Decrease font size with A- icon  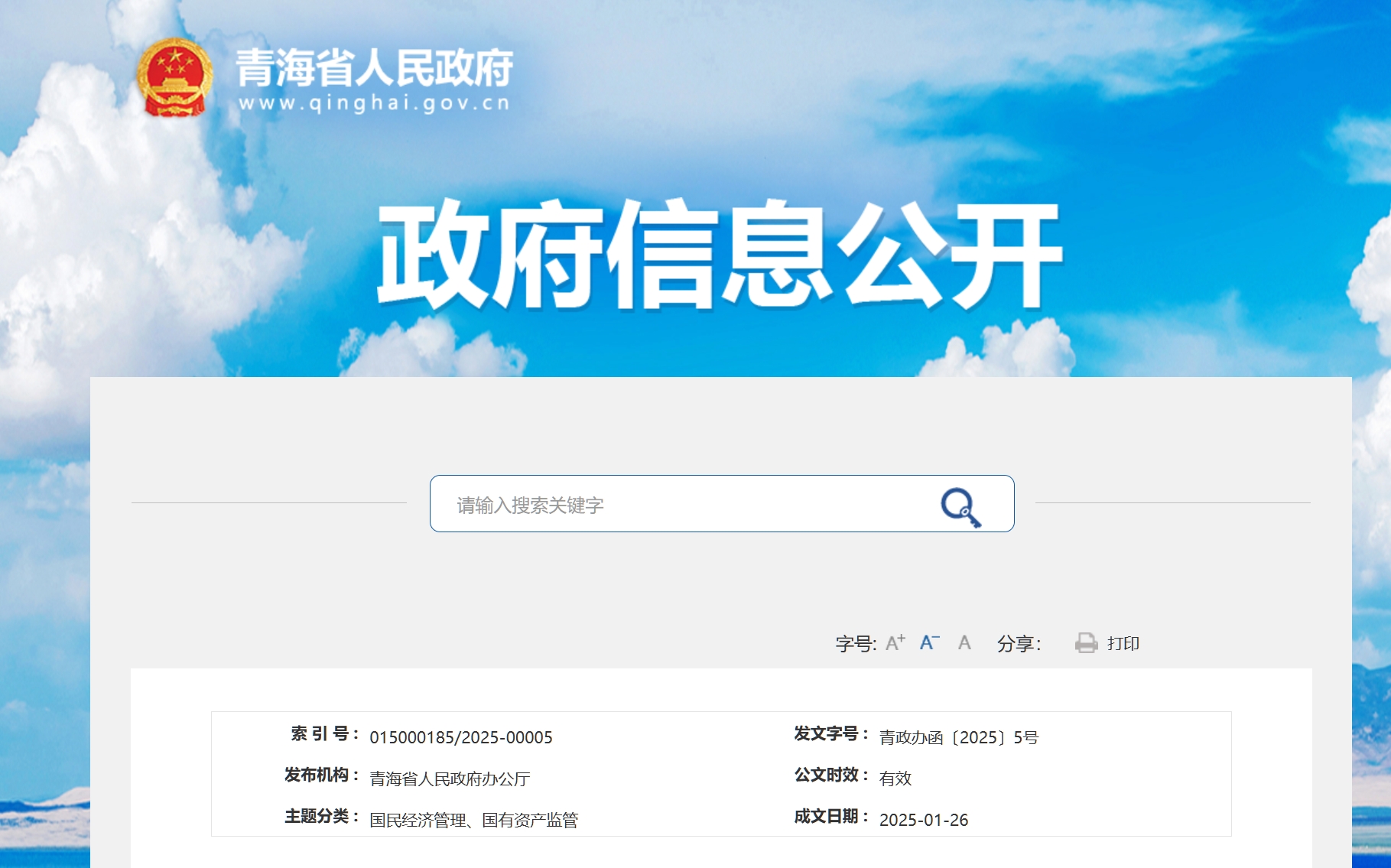929,643
